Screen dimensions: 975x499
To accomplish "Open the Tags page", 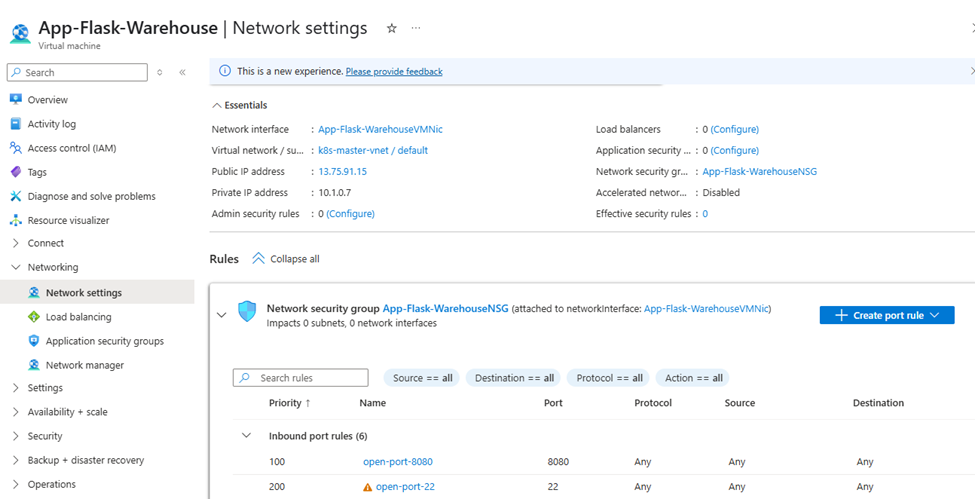I will pyautogui.click(x=37, y=172).
